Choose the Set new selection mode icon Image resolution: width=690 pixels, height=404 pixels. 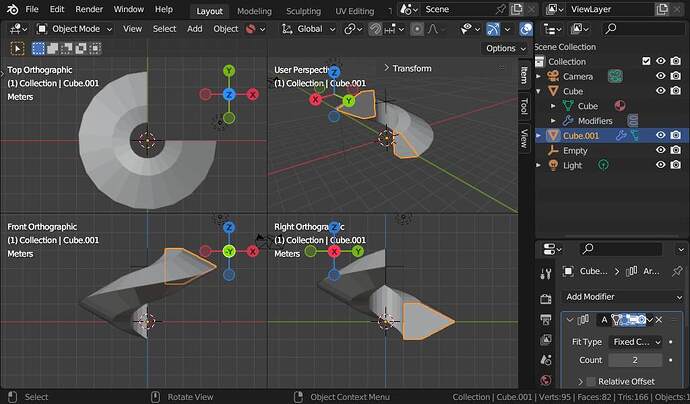[38, 48]
